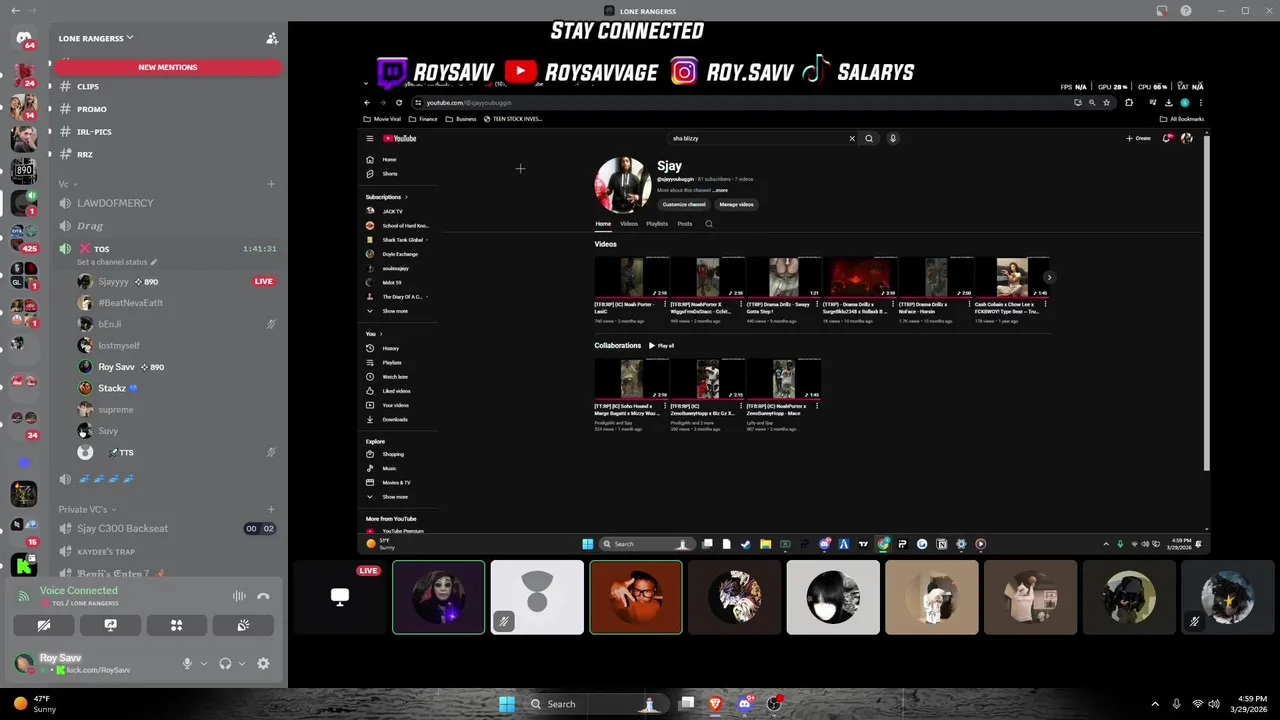Open Discord icon in Windows taskbar

click(744, 704)
